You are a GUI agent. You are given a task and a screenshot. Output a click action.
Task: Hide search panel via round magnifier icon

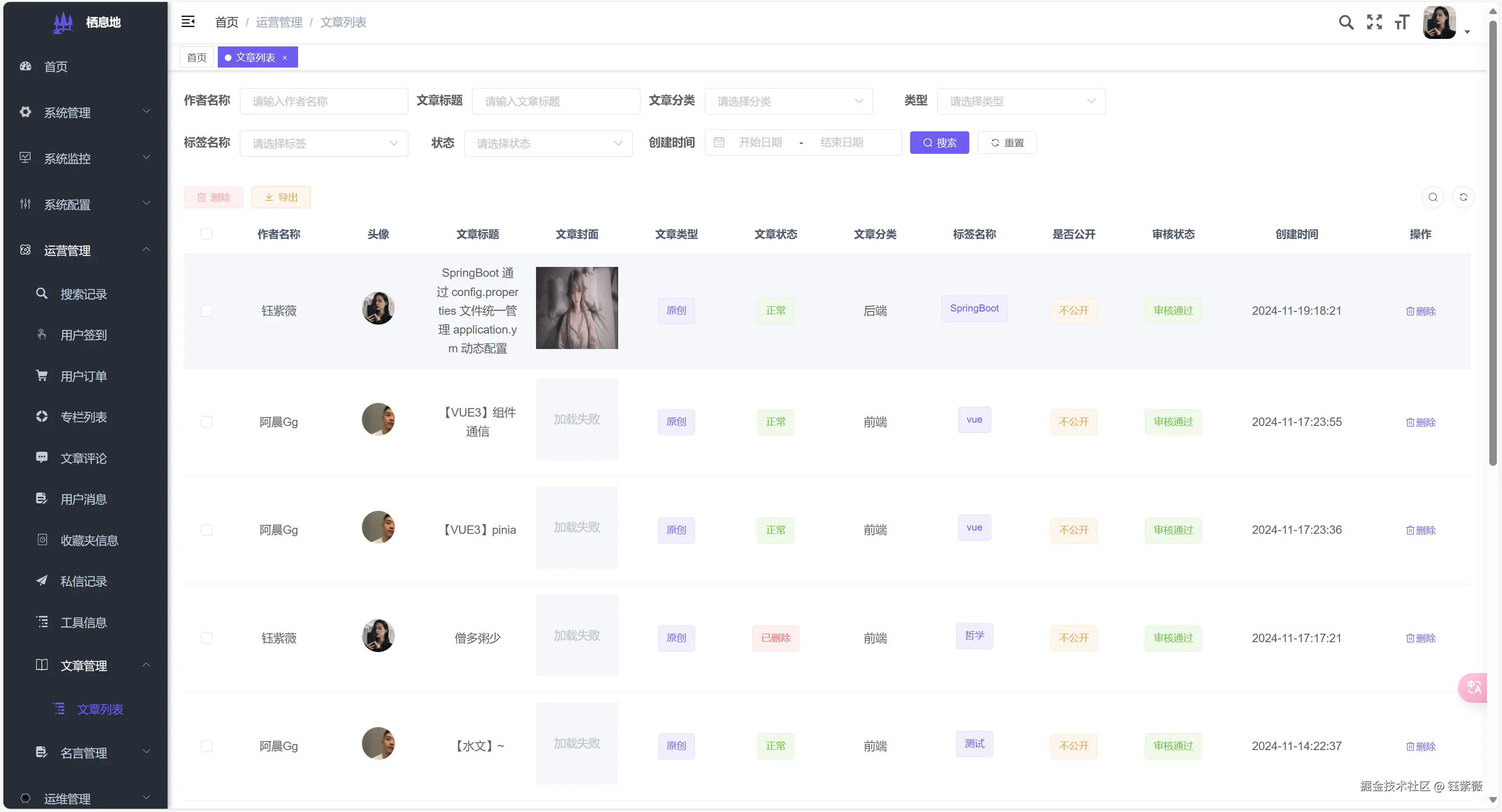(1433, 197)
